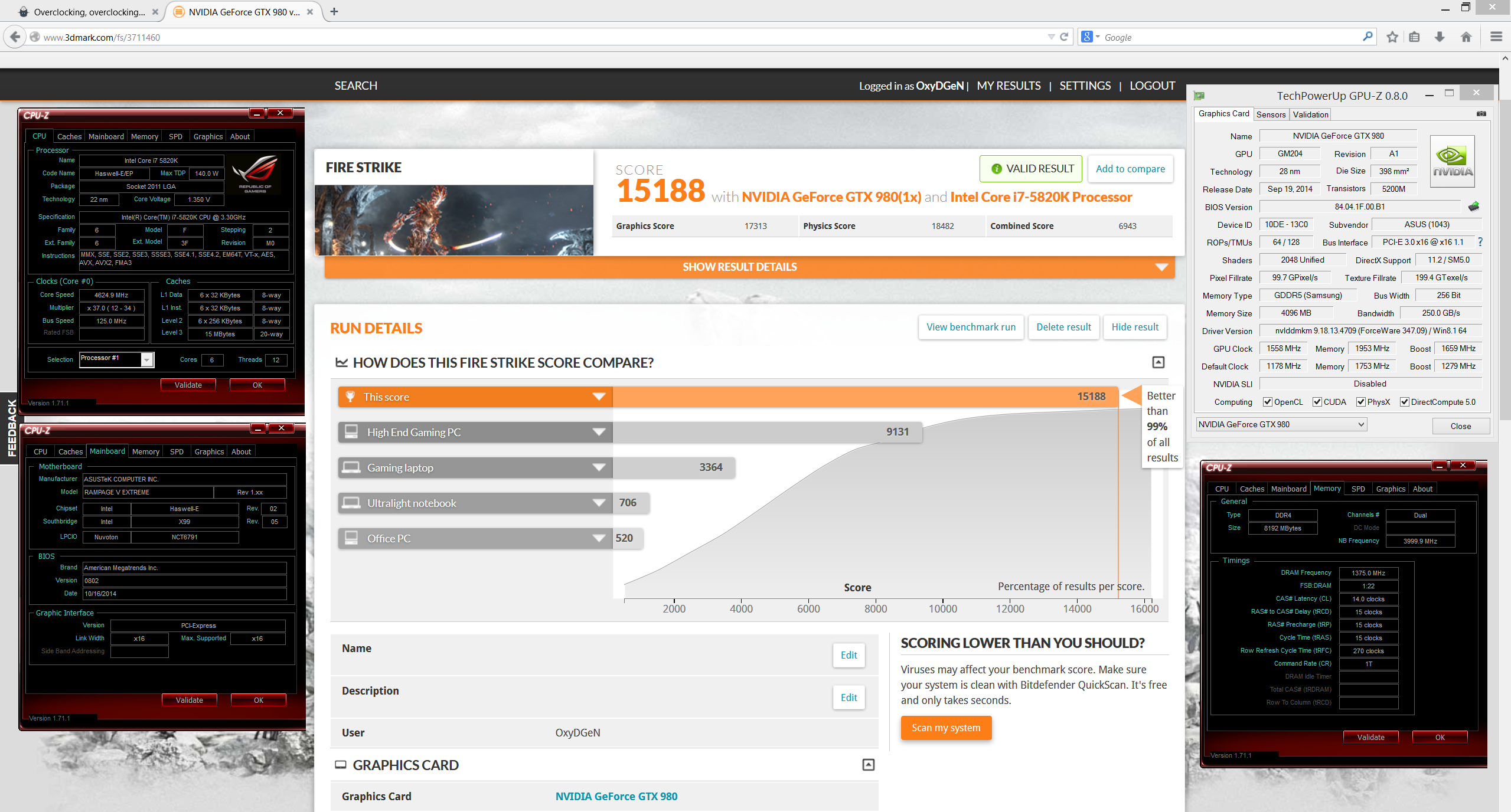Open the search engine selector Google icon
This screenshot has width=1511, height=812.
pos(1091,37)
